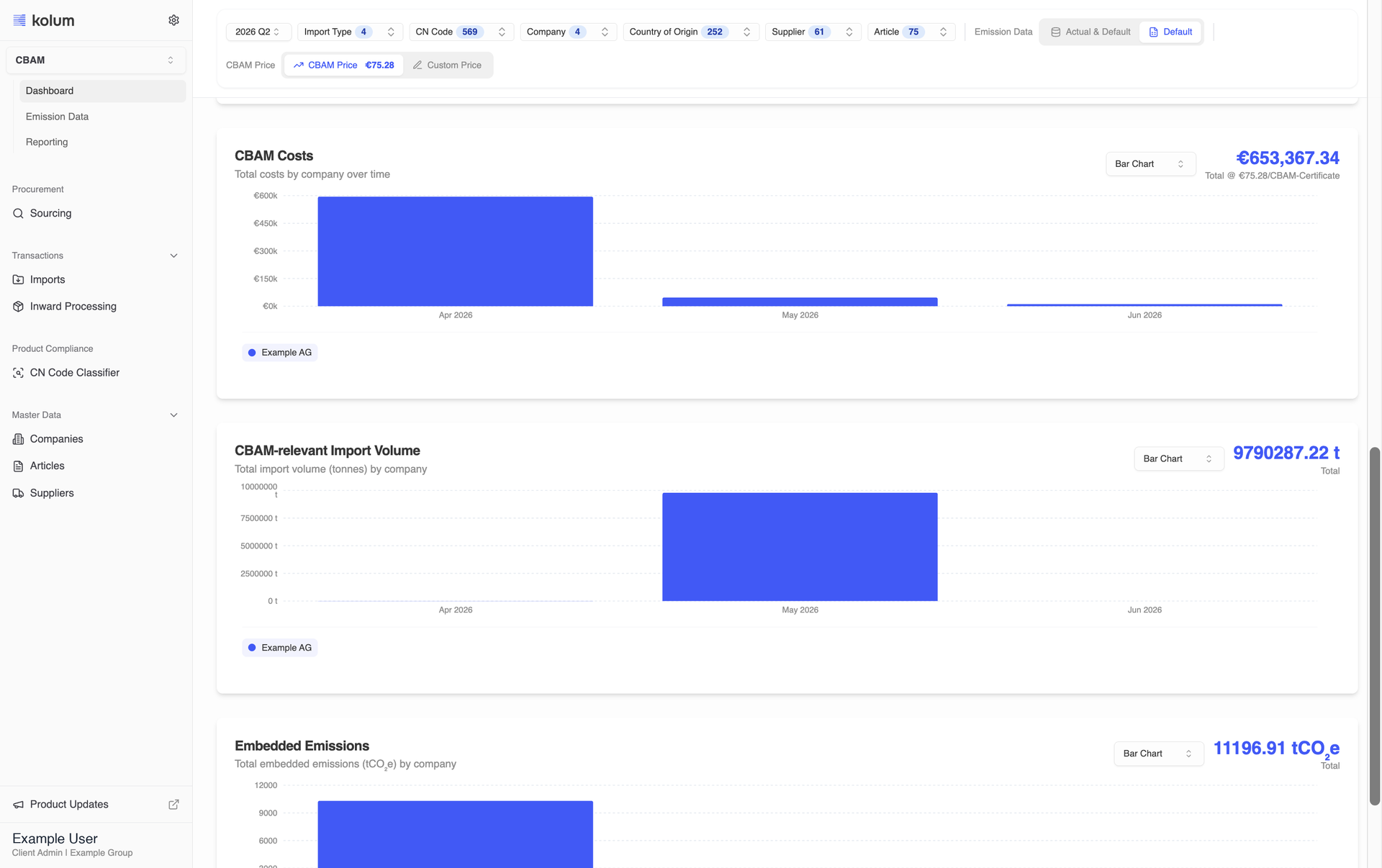Change Import Volume Bar Chart dropdown
The height and width of the screenshot is (868, 1382).
pyautogui.click(x=1178, y=459)
